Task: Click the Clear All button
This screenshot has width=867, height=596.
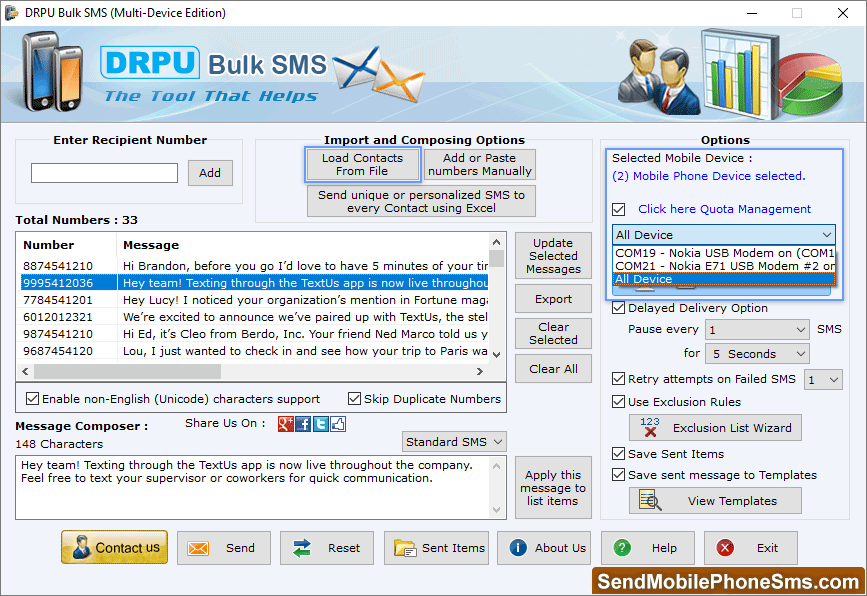Action: [553, 369]
